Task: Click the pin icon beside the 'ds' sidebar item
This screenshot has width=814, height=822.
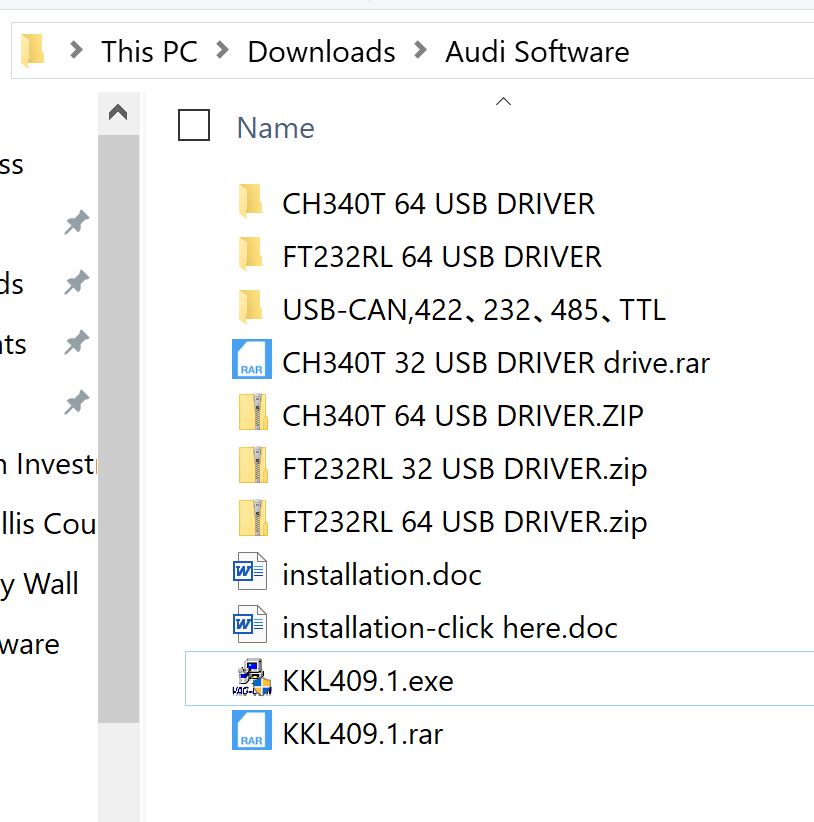Action: (77, 283)
